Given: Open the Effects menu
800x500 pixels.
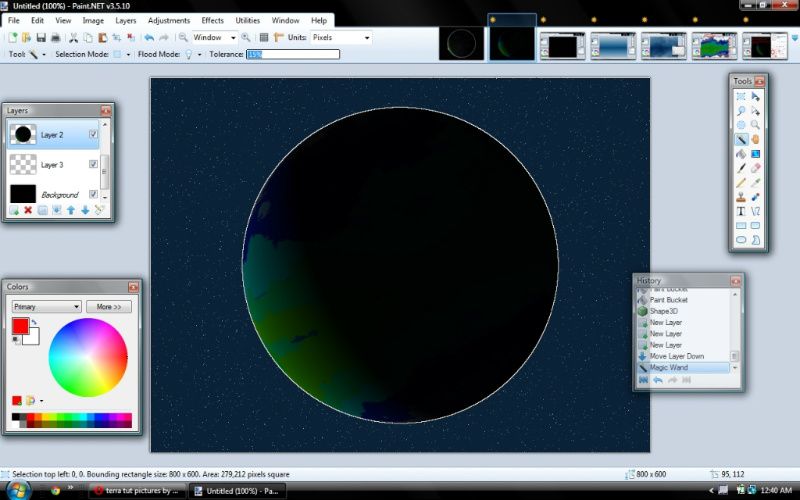Looking at the screenshot, I should (212, 20).
